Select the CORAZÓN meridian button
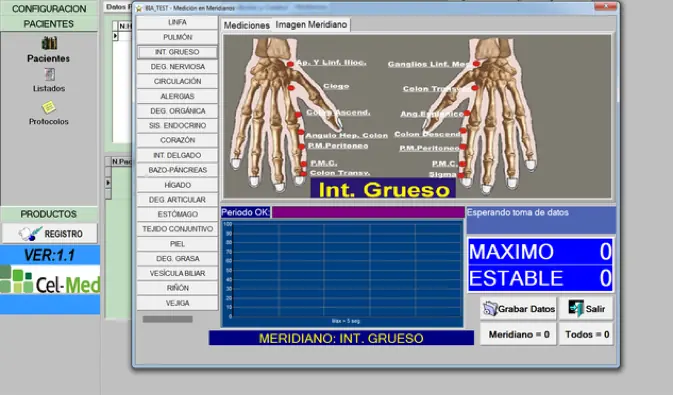 [177, 140]
